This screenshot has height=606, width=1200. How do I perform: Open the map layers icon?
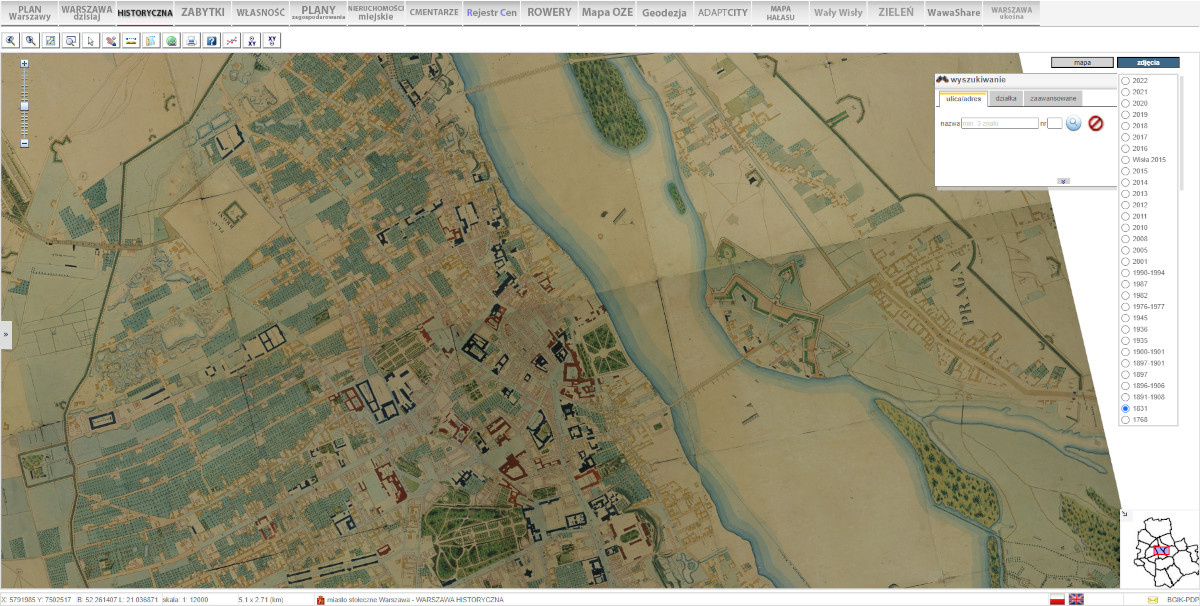(x=151, y=41)
